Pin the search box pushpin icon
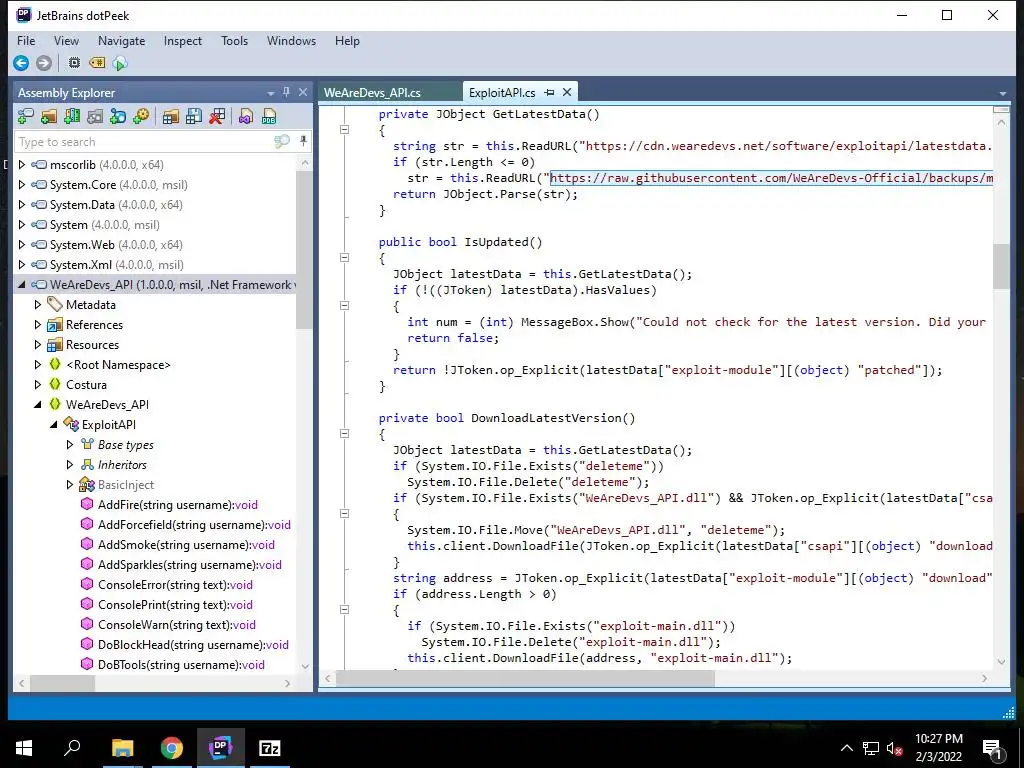 [303, 140]
